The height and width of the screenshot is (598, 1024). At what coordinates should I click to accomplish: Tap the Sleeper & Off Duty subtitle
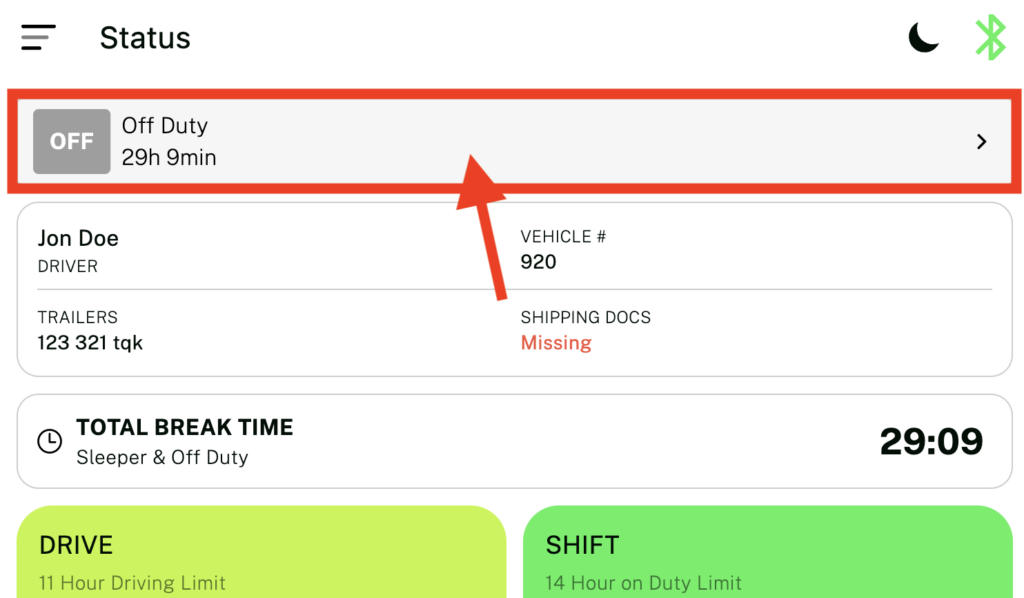tap(162, 457)
